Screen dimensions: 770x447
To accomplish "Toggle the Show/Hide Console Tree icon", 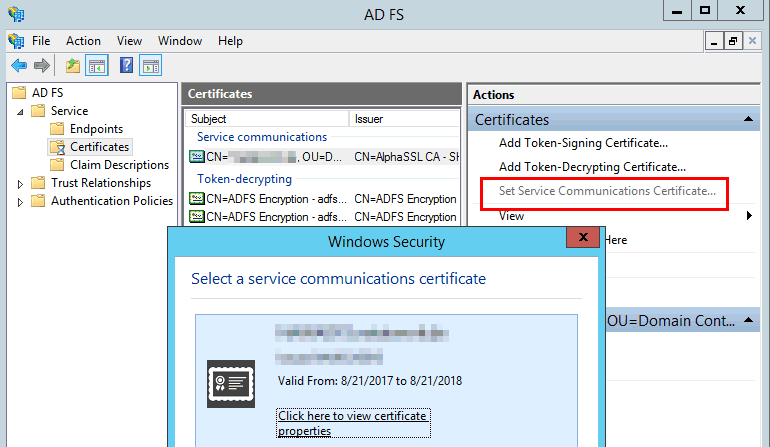I will (x=97, y=65).
